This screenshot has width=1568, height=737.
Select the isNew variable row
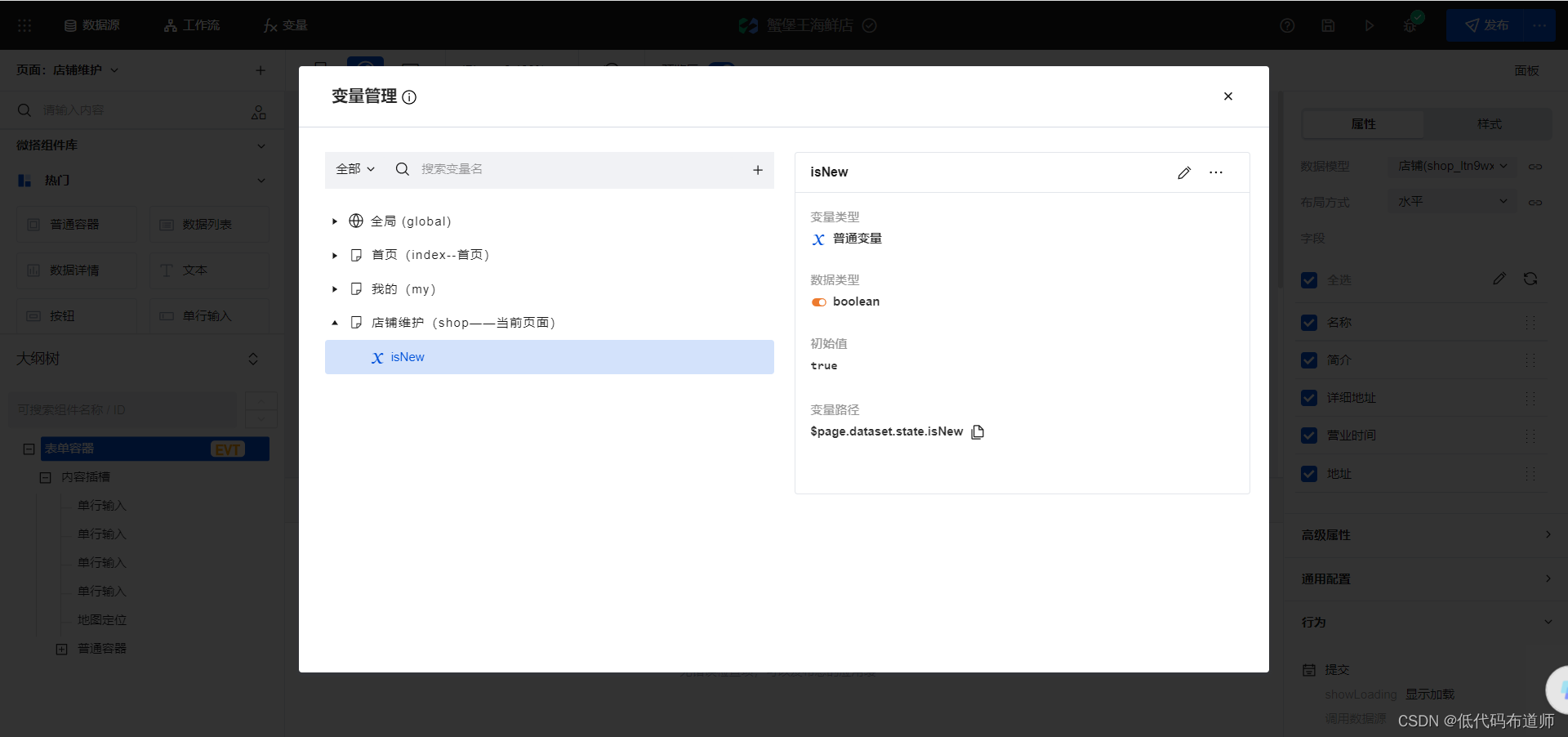pyautogui.click(x=549, y=357)
